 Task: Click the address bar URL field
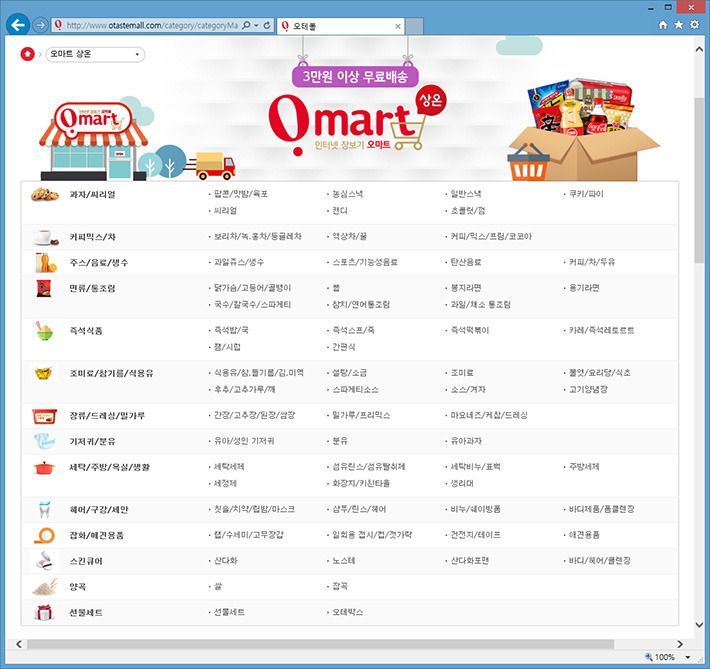[152, 25]
